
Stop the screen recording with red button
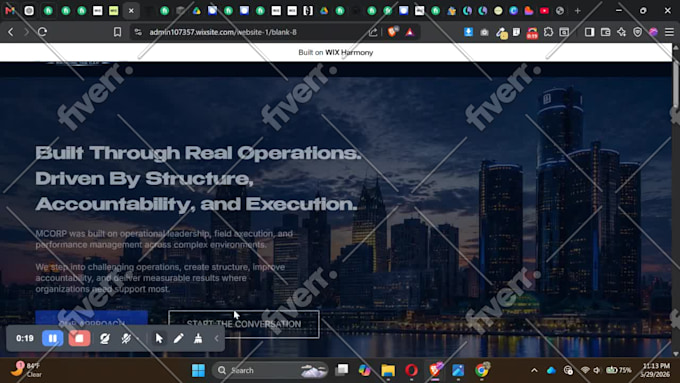[79, 338]
